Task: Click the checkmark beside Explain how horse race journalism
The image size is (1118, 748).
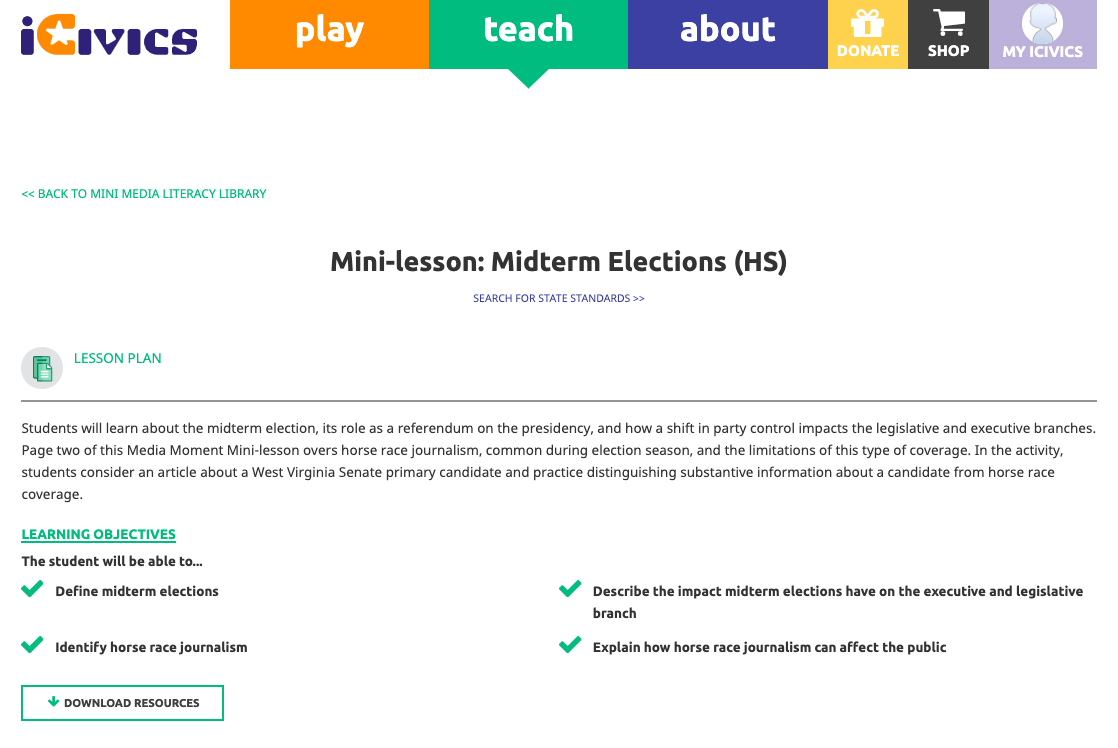Action: [x=570, y=644]
